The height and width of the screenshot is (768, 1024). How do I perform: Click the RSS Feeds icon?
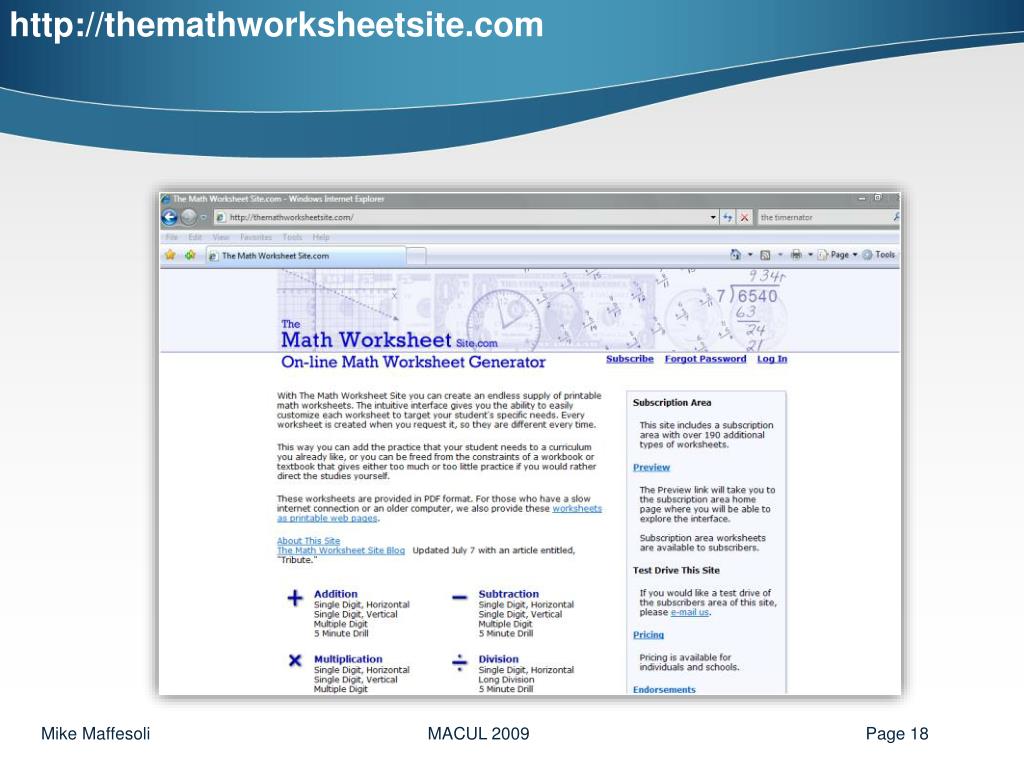pos(765,255)
